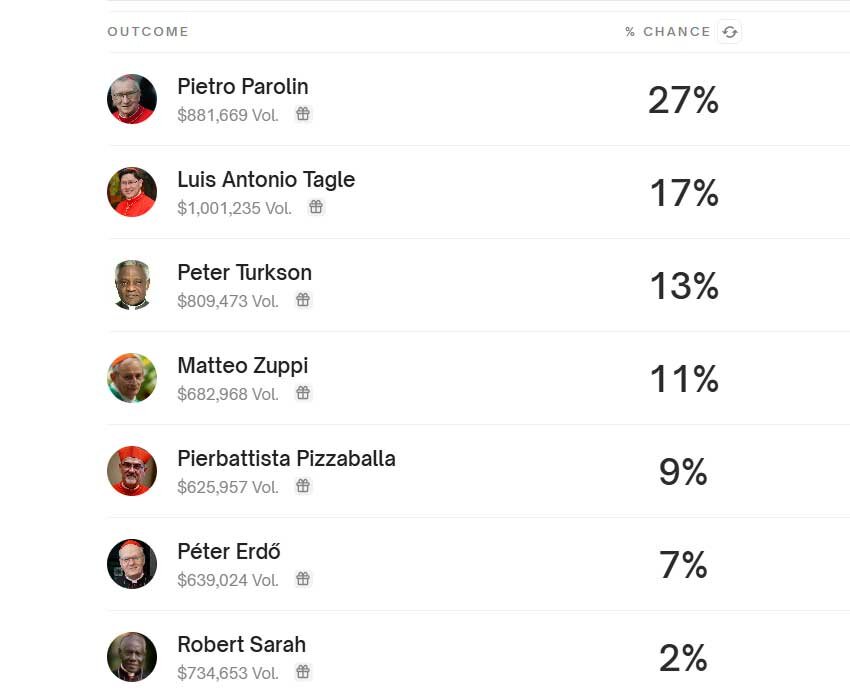This screenshot has height=695, width=850.
Task: Open Luis Antonio Tagle's avatar photo
Action: click(132, 192)
